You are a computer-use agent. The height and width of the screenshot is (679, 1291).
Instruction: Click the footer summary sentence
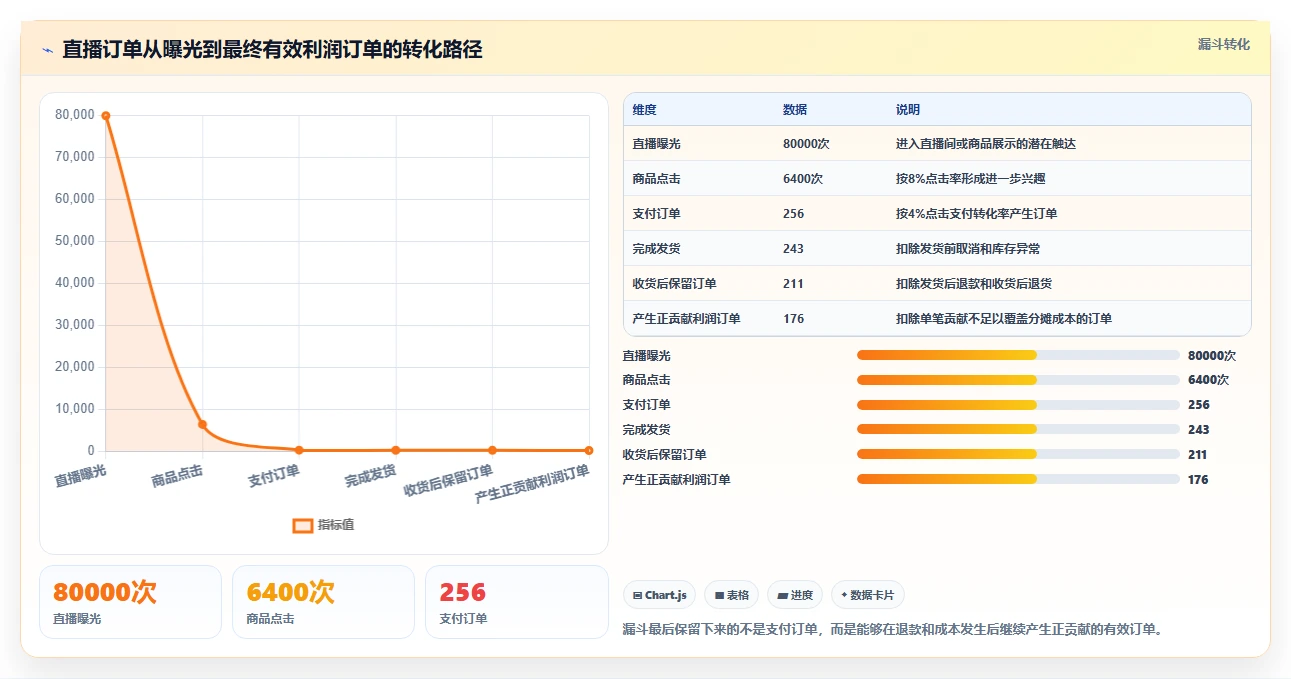(893, 630)
